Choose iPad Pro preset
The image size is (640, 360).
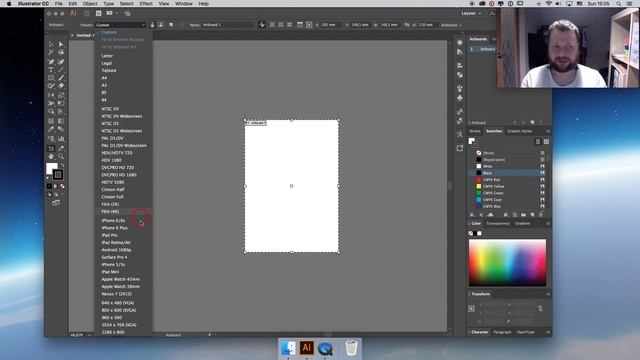(x=109, y=236)
